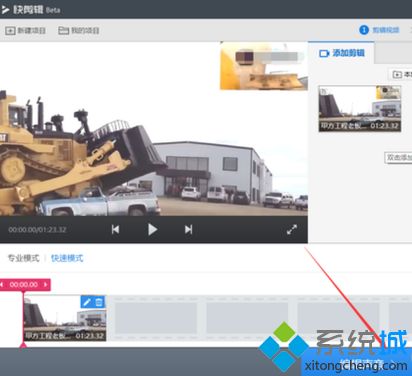The image size is (412, 376).
Task: Open the gray tab beside 添加剪辑
Action: point(393,53)
